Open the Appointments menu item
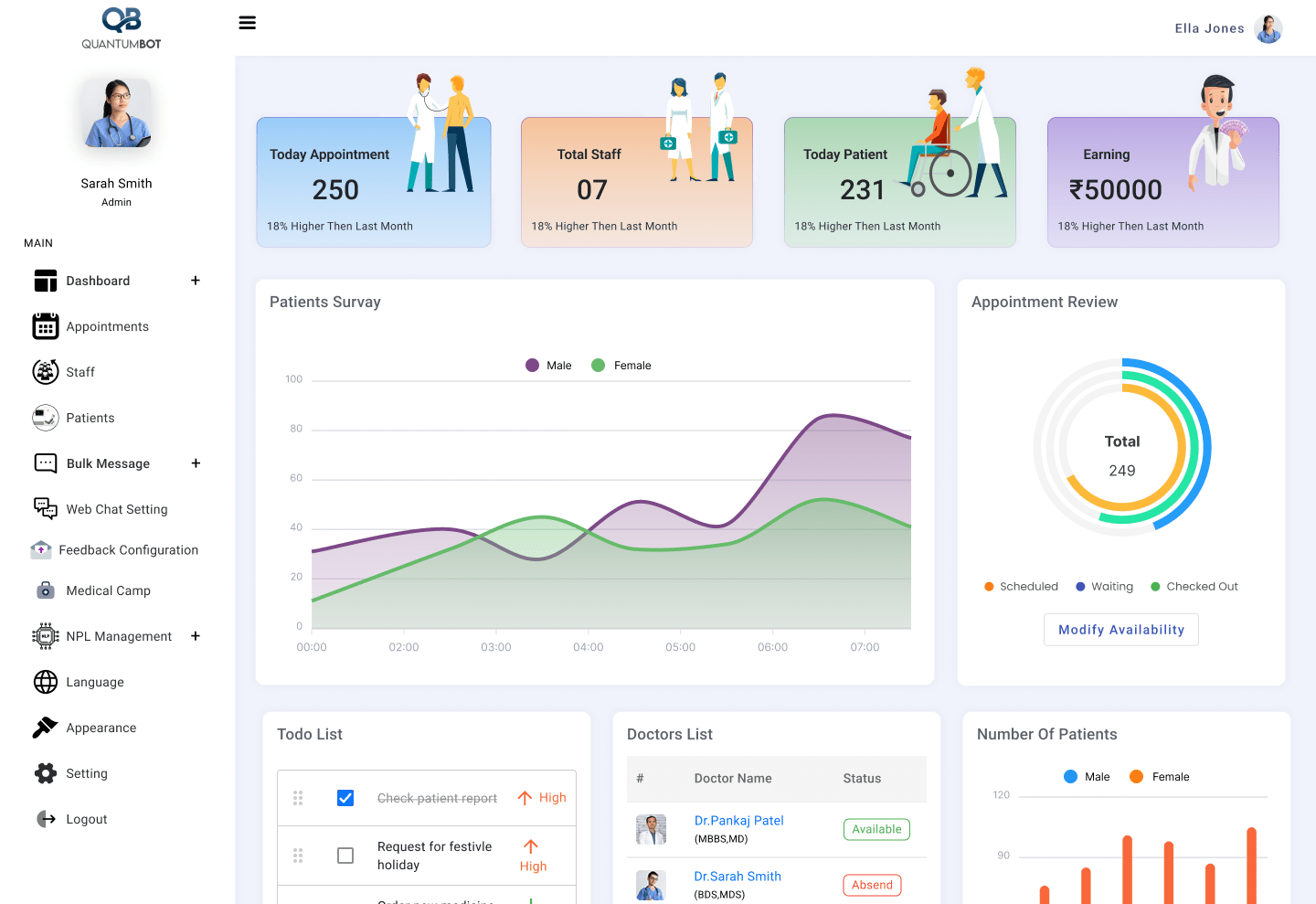The width and height of the screenshot is (1316, 904). (x=107, y=326)
